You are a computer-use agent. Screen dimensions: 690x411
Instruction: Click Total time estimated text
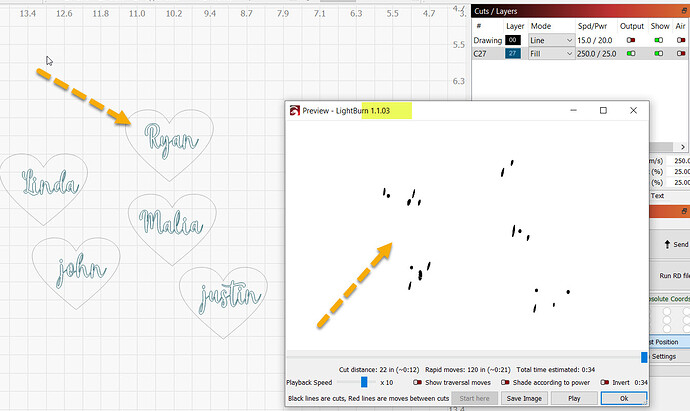click(555, 370)
